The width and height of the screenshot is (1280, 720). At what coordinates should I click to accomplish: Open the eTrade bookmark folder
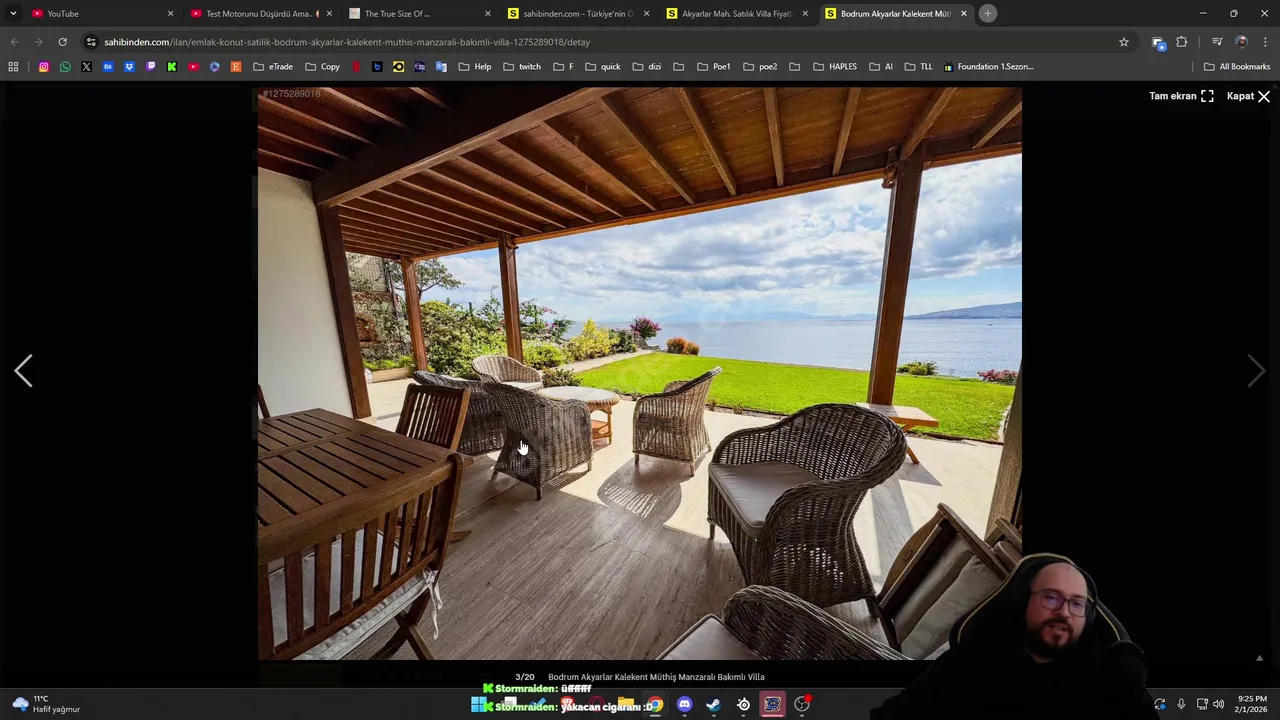tap(273, 67)
